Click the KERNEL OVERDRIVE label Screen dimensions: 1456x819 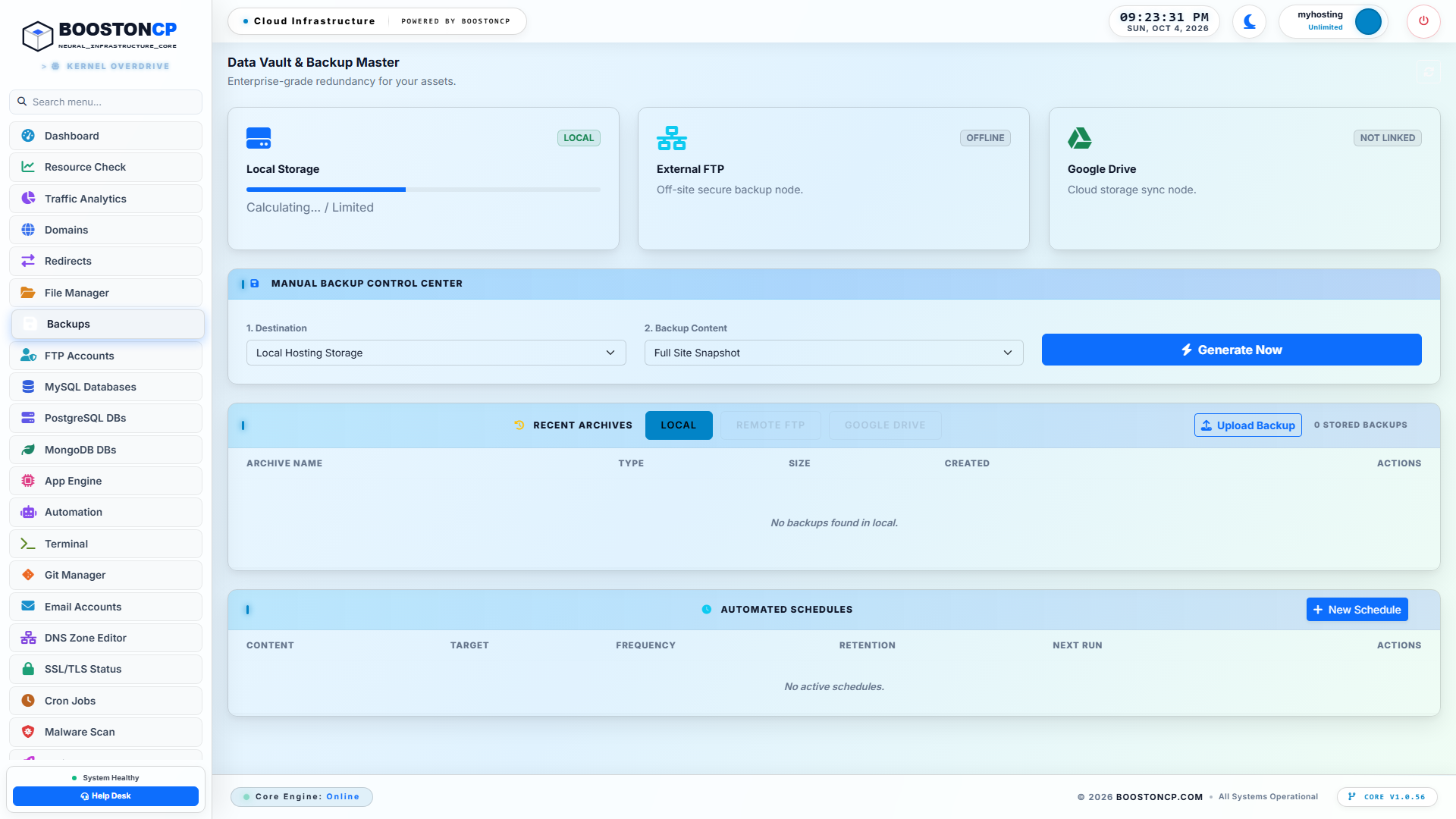click(118, 66)
